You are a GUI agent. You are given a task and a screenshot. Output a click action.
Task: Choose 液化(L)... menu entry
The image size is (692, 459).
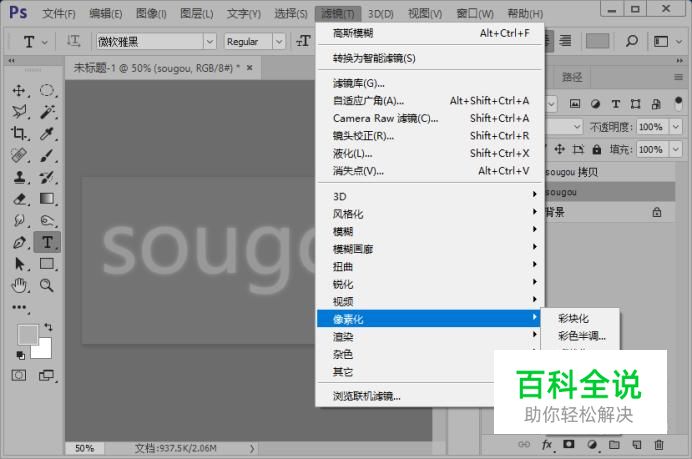click(429, 153)
